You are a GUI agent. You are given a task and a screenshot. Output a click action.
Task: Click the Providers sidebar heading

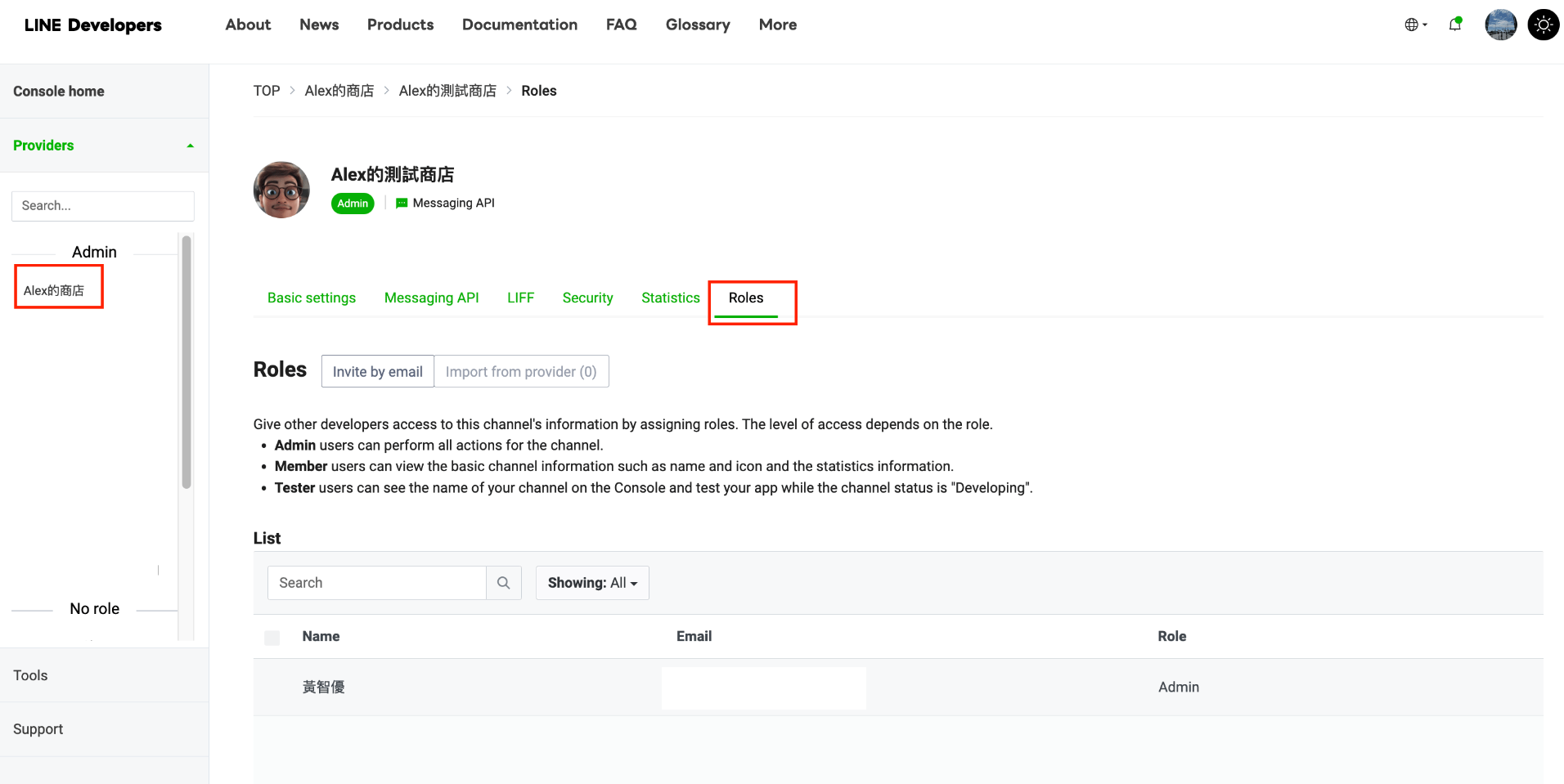[x=43, y=146]
